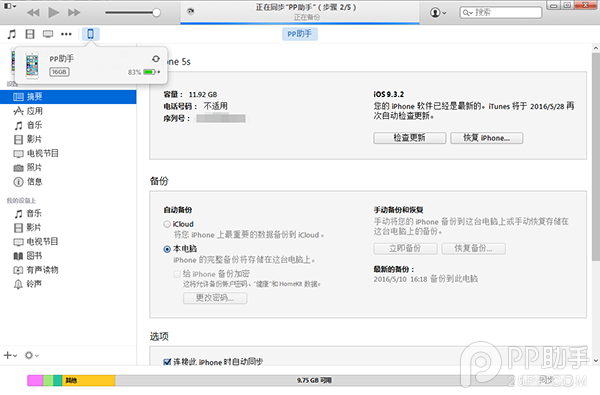Select 应用 in the sidebar
Viewport: 600px width, 395px height.
(x=68, y=111)
